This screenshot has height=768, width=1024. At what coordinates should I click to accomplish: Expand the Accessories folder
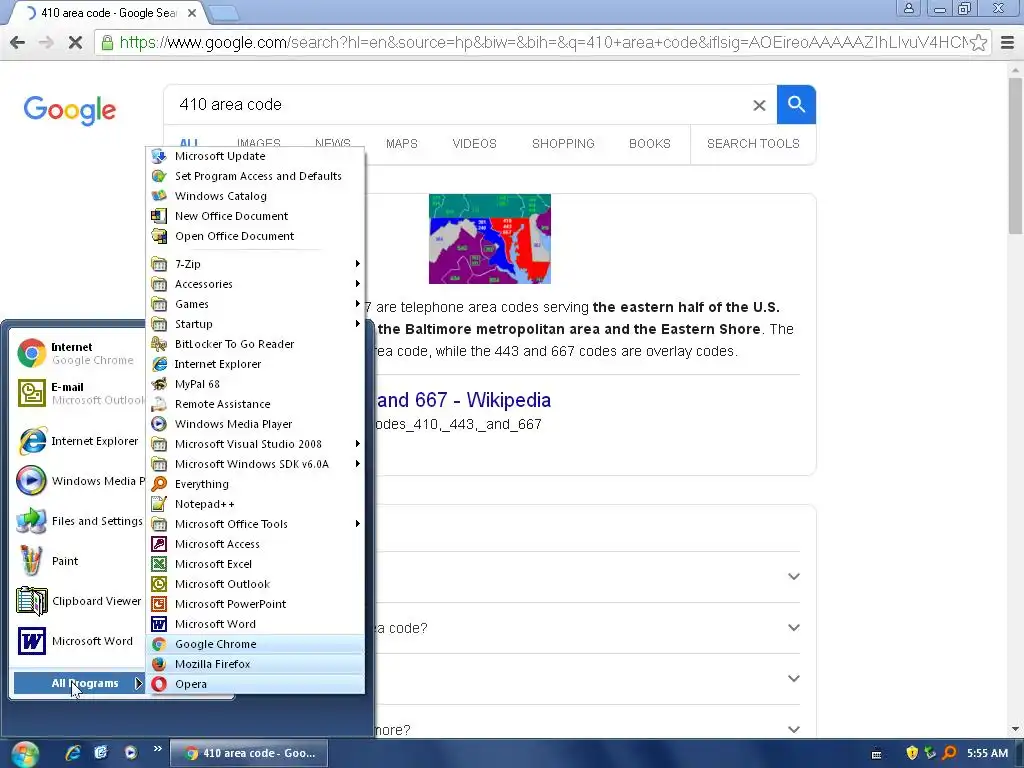[x=255, y=284]
